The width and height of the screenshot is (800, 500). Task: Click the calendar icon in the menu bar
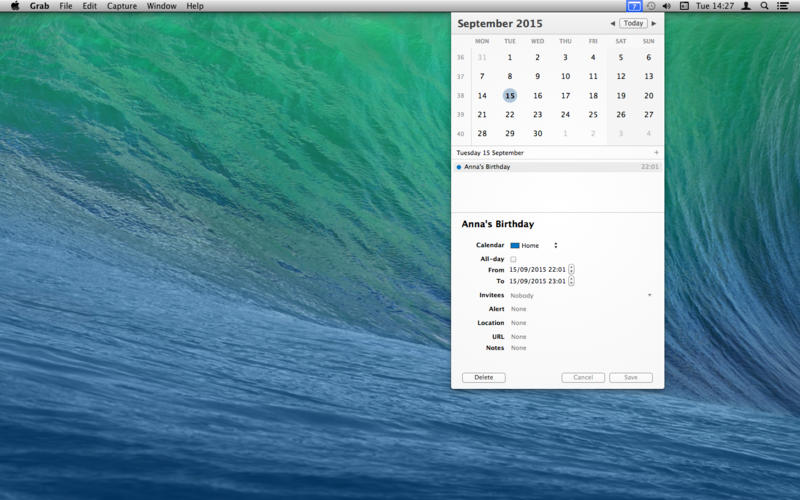point(634,6)
